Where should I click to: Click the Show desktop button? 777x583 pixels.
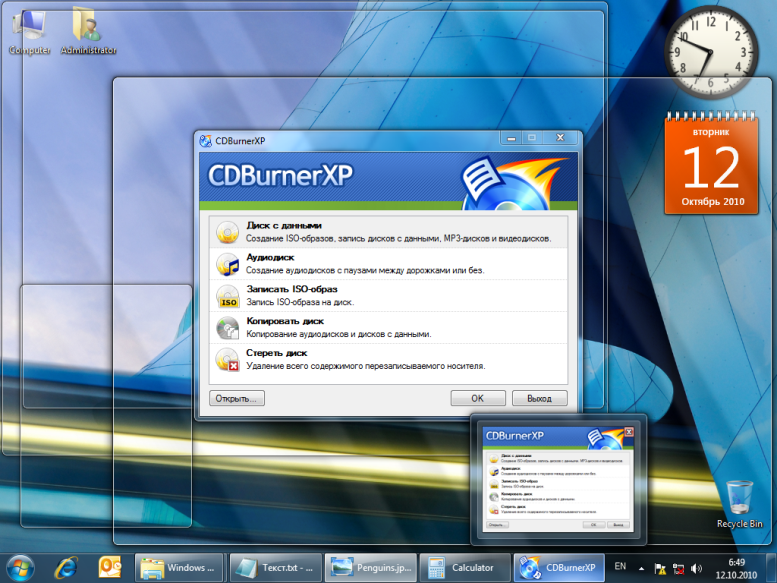pos(772,568)
